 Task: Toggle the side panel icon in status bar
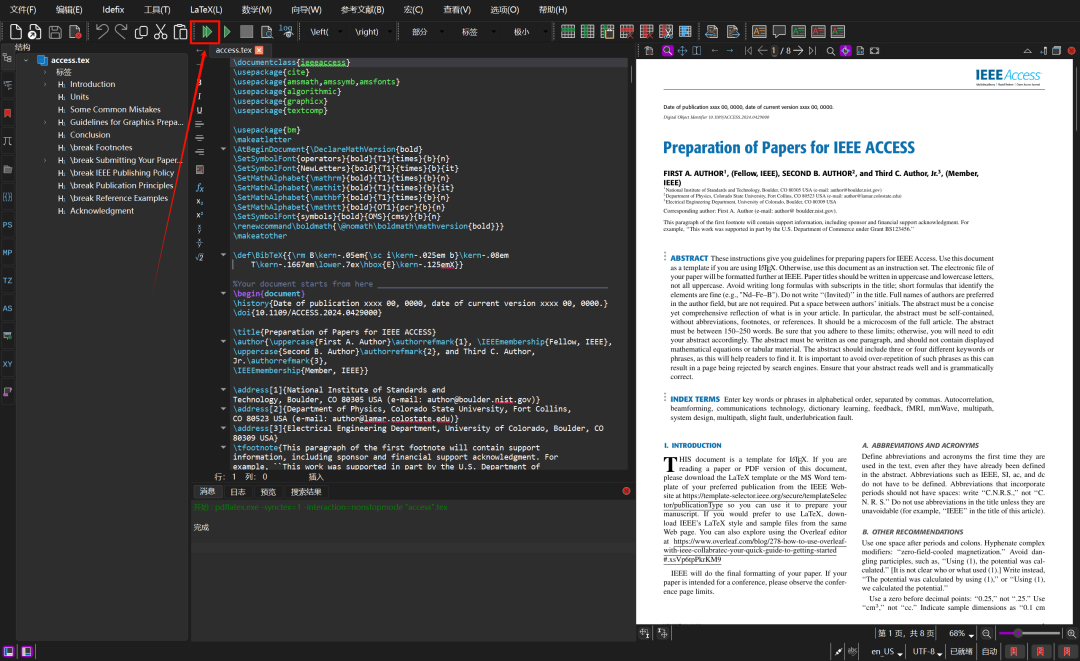(8, 651)
